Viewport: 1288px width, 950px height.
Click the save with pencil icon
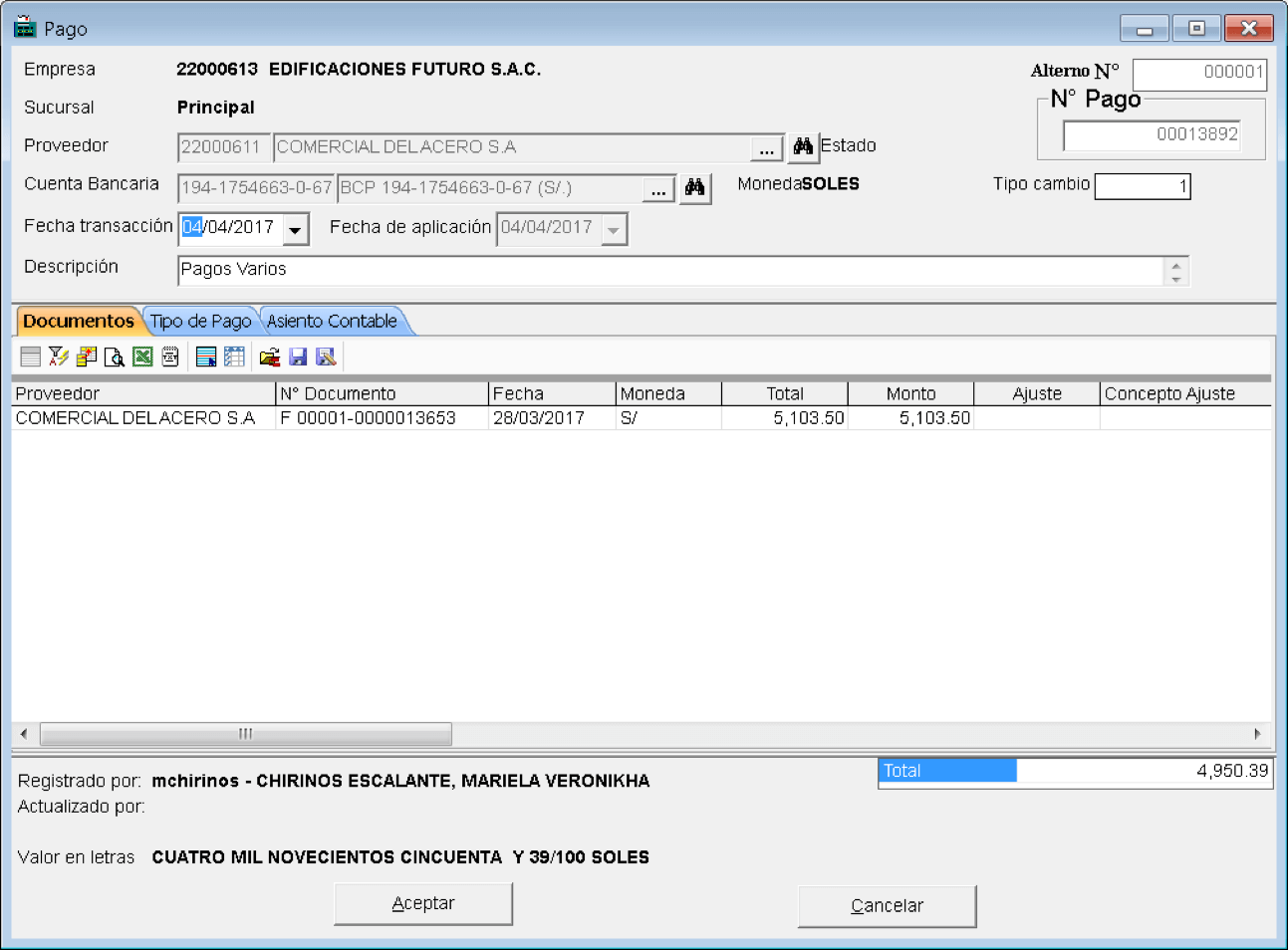325,356
